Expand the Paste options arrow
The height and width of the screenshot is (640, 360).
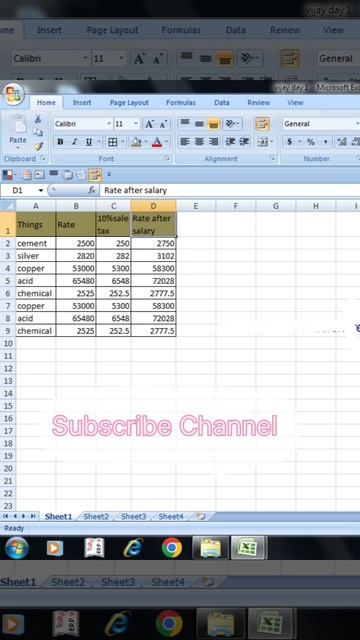click(x=18, y=148)
